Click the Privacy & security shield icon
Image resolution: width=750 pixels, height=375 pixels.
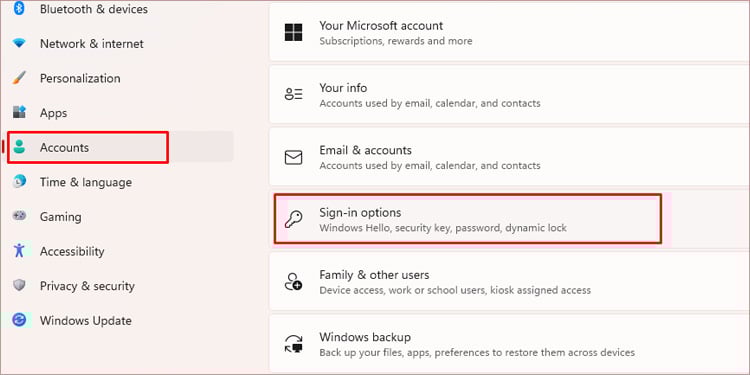[19, 286]
